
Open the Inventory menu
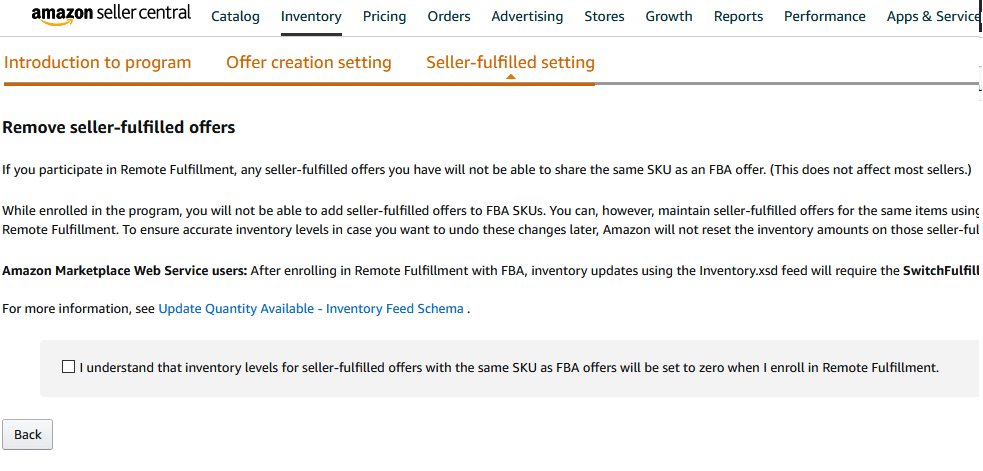tap(311, 17)
